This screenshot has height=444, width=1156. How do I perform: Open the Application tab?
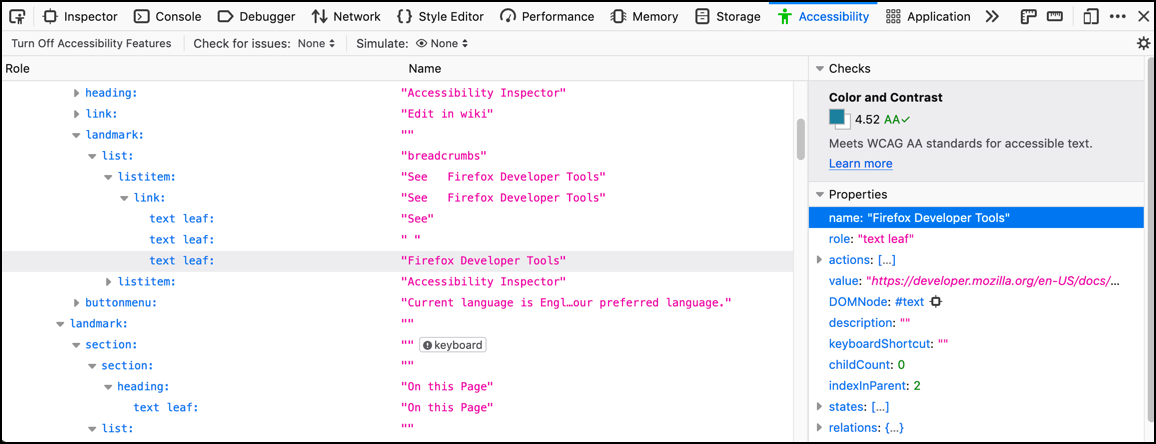pyautogui.click(x=928, y=16)
